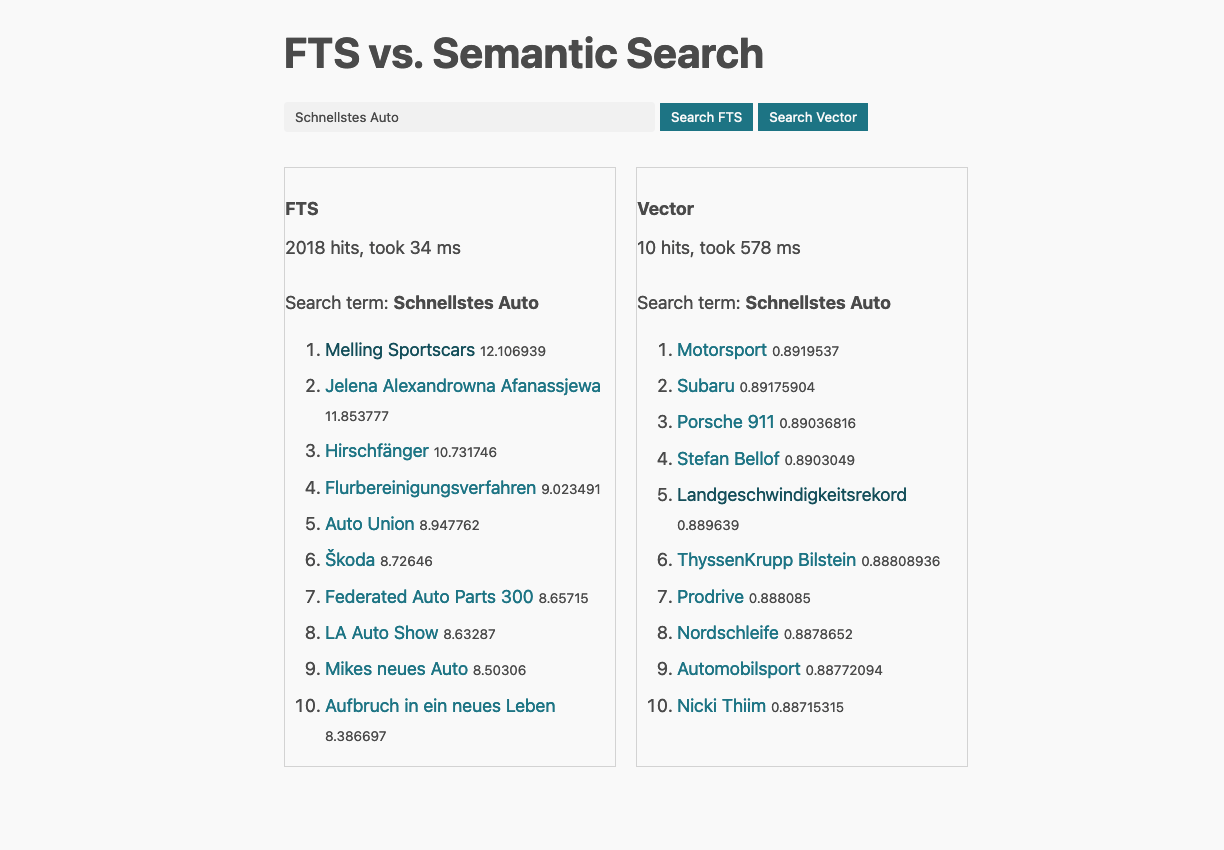Image resolution: width=1224 pixels, height=850 pixels.
Task: Open the Federated Auto Parts 300 link
Action: click(429, 596)
